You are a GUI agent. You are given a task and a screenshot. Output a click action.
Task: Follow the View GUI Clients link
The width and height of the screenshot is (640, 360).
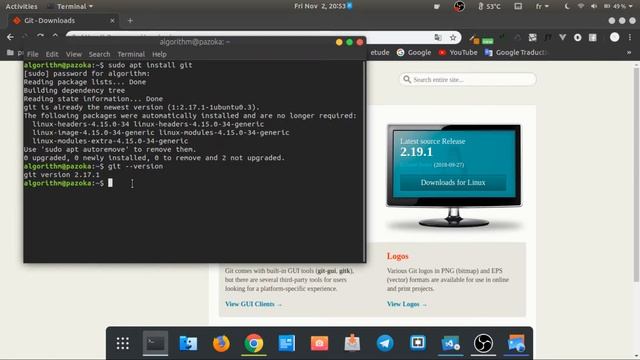253,304
